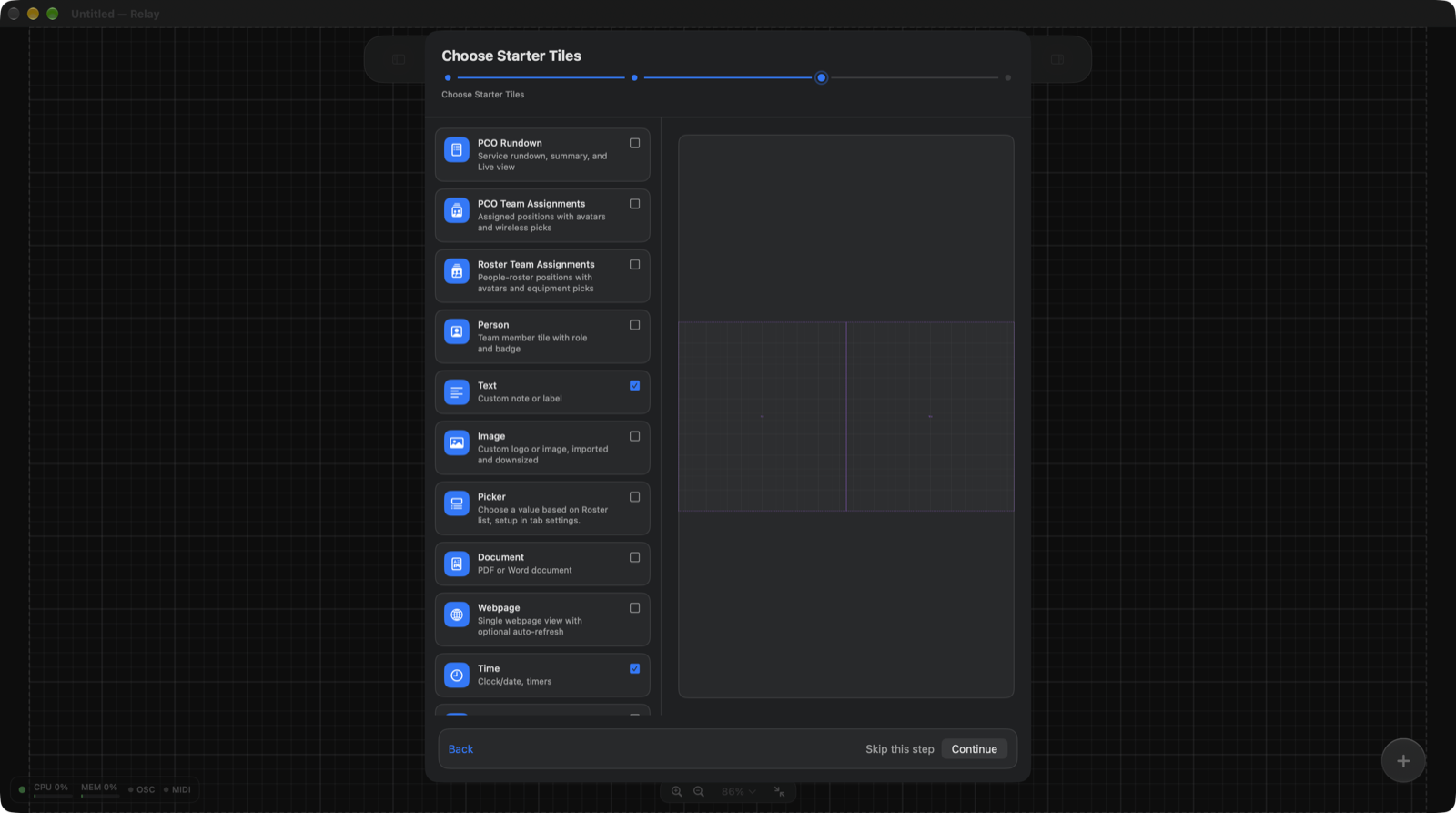Jump to the last wizard step dot
This screenshot has width=1456, height=813.
click(1008, 77)
